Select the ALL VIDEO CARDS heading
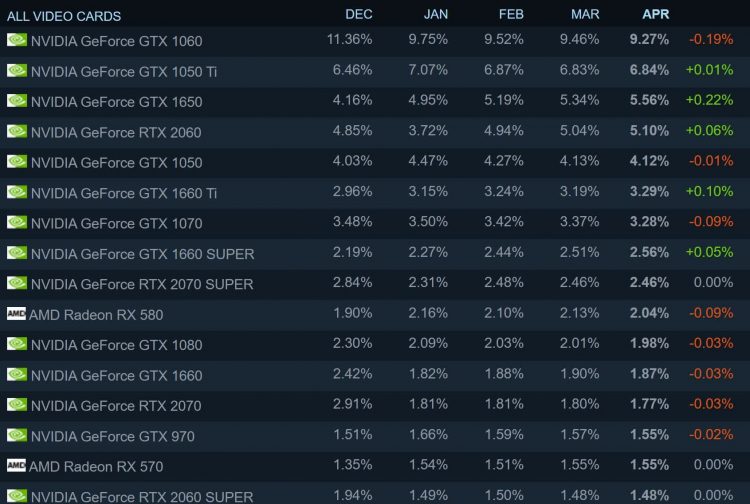Screen dimensions: 750x504 pos(64,16)
